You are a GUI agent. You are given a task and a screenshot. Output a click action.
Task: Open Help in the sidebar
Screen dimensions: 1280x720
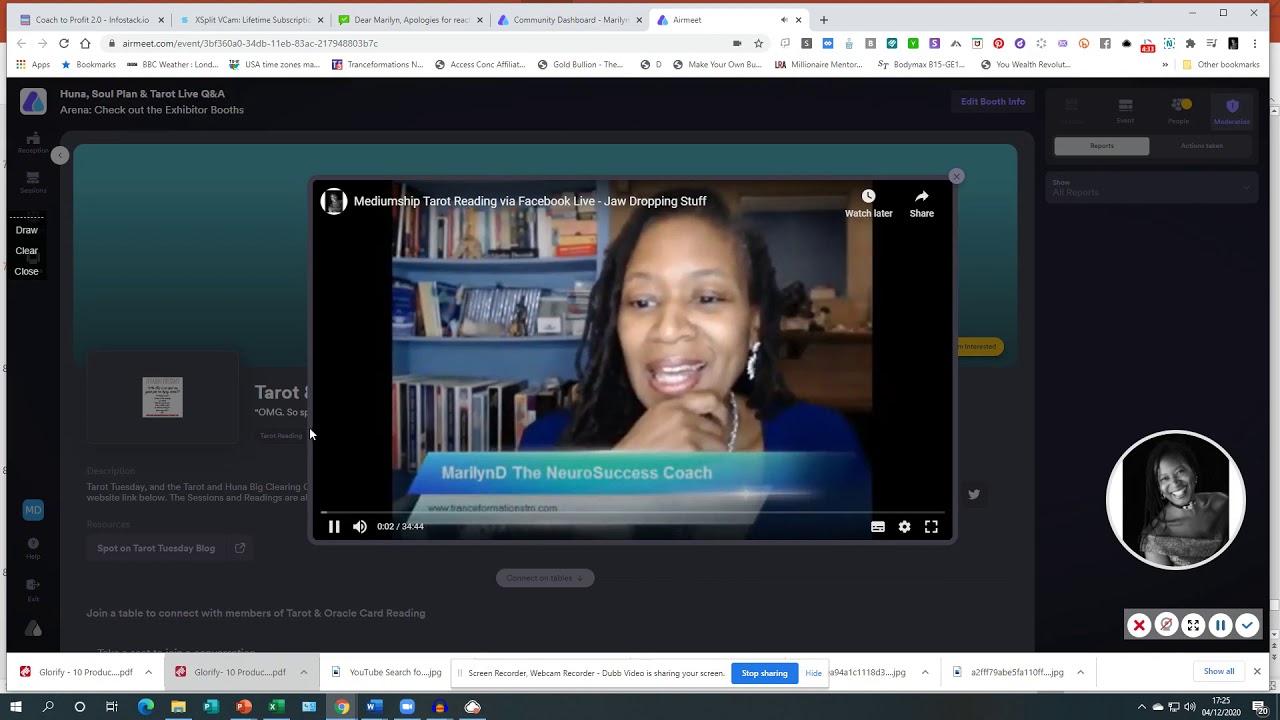click(33, 549)
